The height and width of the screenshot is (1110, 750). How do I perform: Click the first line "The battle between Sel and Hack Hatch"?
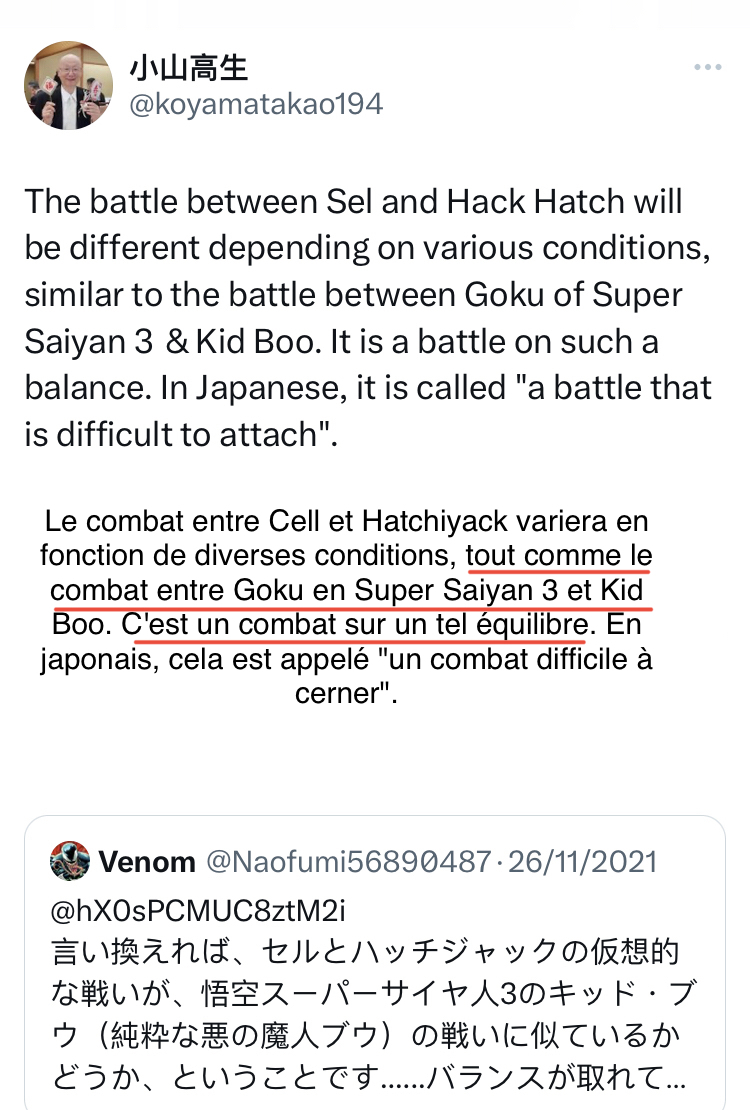coord(354,200)
